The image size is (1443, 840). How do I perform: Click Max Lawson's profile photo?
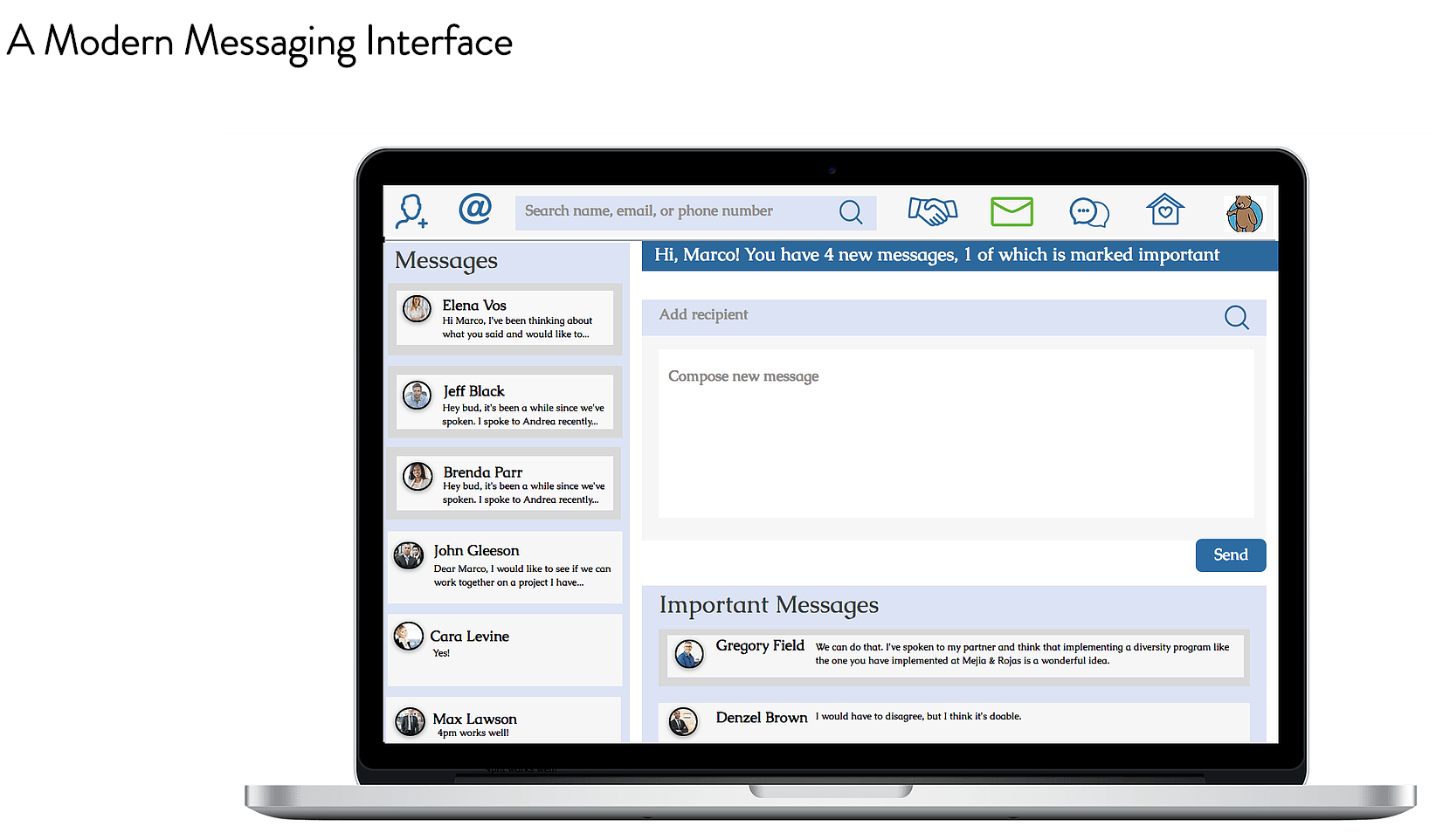coord(410,721)
